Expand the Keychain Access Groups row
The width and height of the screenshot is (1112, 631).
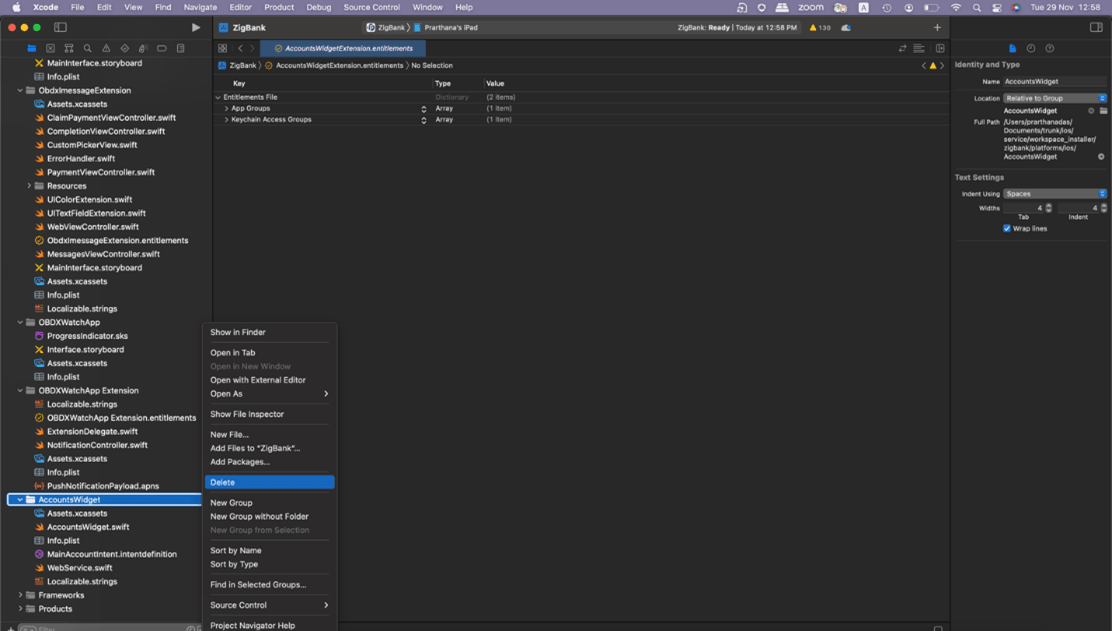pyautogui.click(x=226, y=120)
